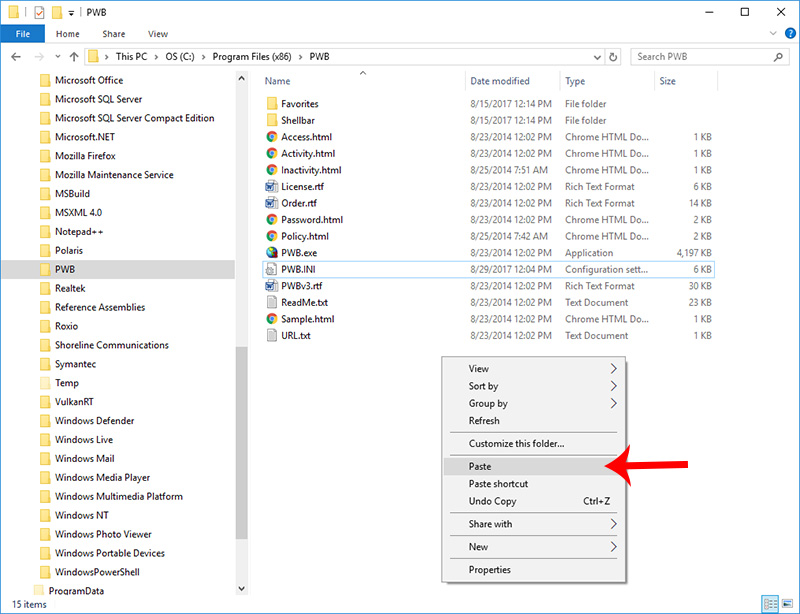The image size is (800, 614).
Task: Click the navigation pane scroll down arrow
Action: [x=242, y=588]
